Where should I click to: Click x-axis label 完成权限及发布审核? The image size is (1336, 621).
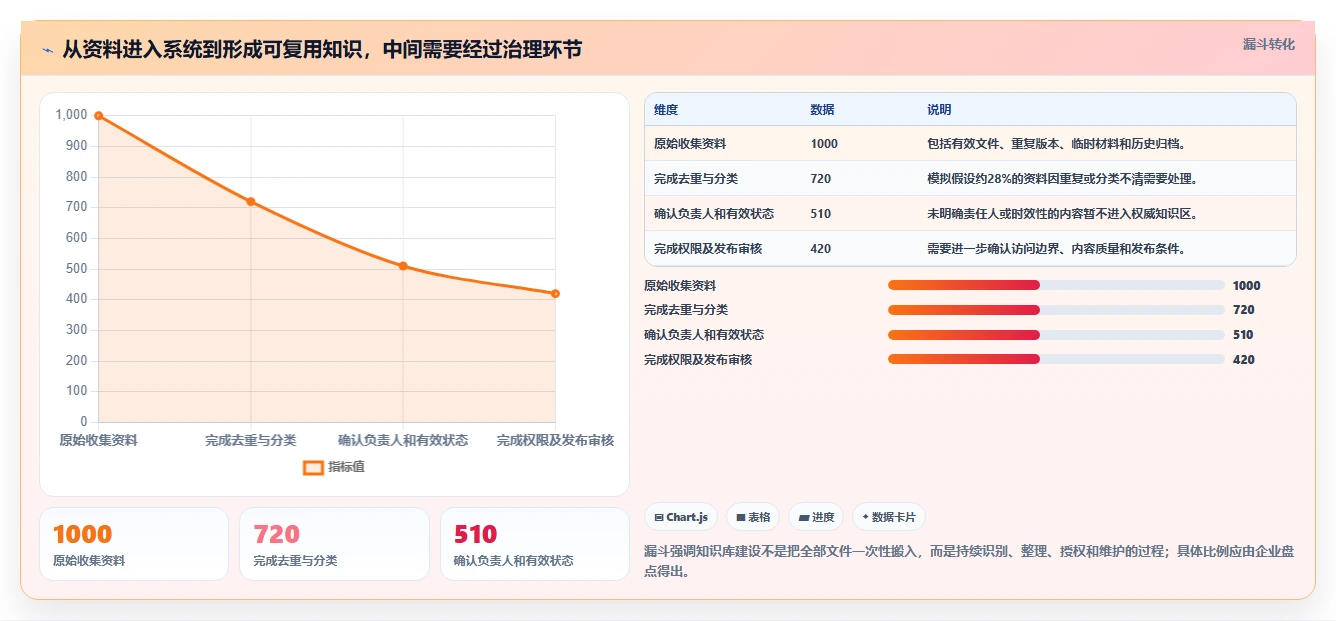[x=555, y=440]
